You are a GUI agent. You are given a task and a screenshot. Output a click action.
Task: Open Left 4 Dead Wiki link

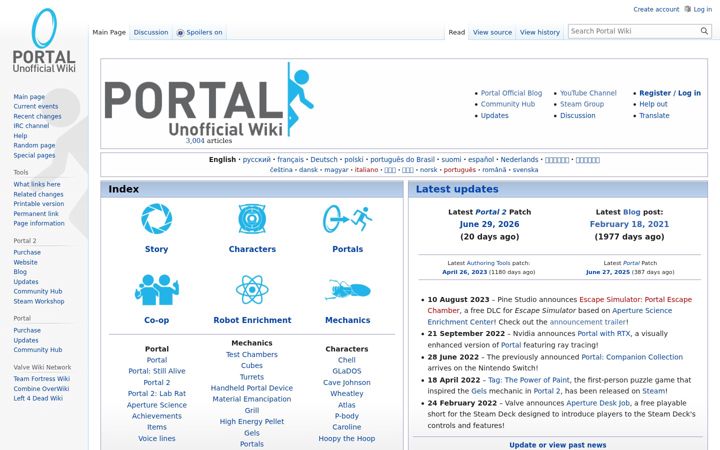pos(38,398)
